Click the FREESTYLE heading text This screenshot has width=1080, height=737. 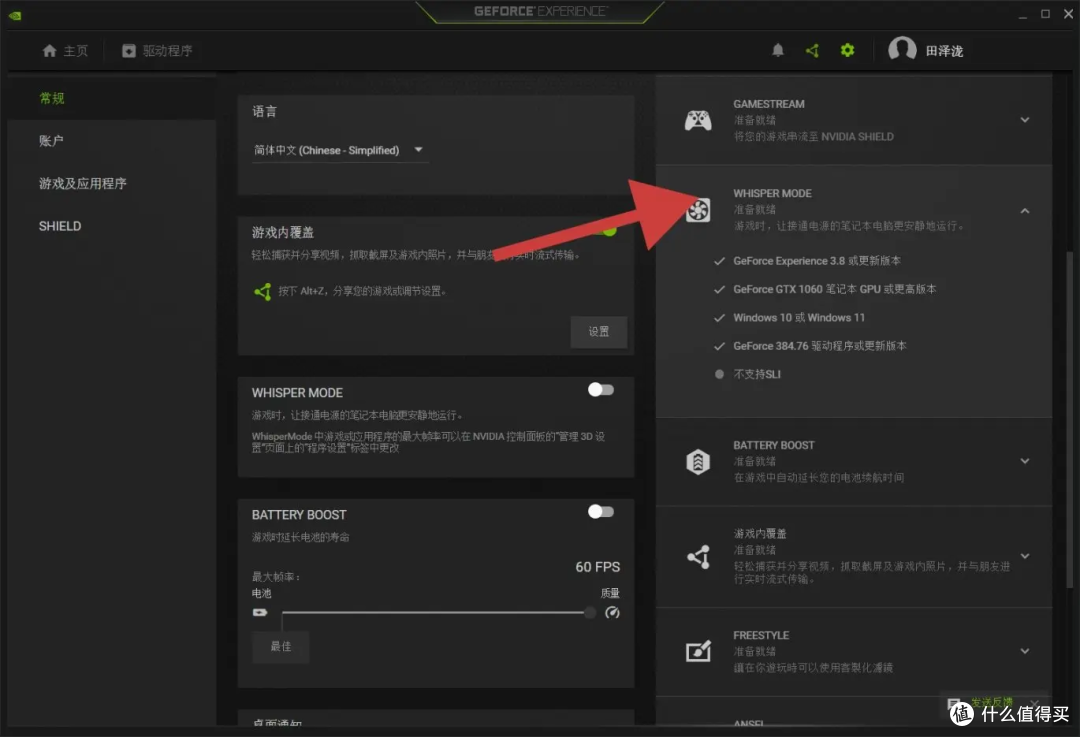(x=761, y=635)
